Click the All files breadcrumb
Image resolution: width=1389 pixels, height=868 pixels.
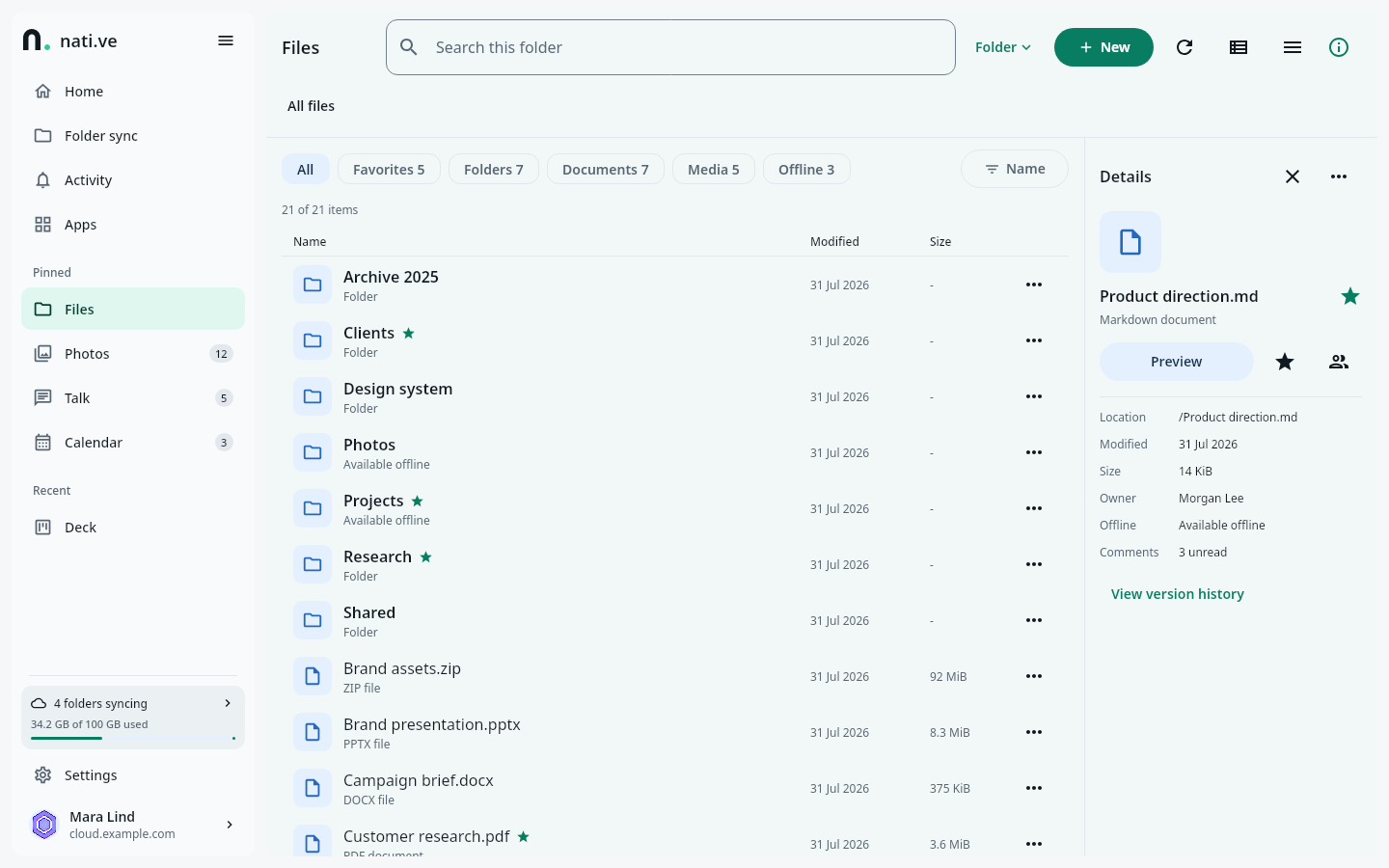311,106
